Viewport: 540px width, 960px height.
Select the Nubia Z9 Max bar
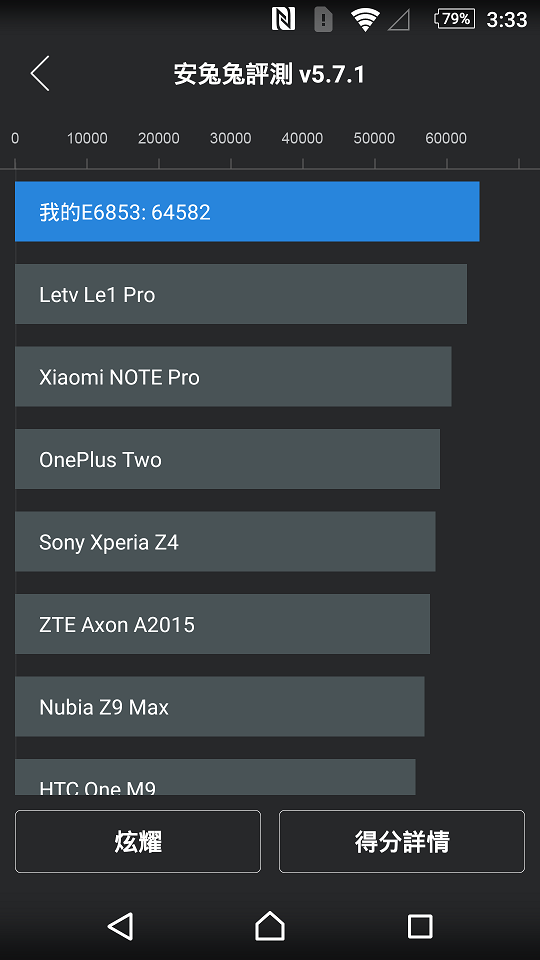pos(220,707)
